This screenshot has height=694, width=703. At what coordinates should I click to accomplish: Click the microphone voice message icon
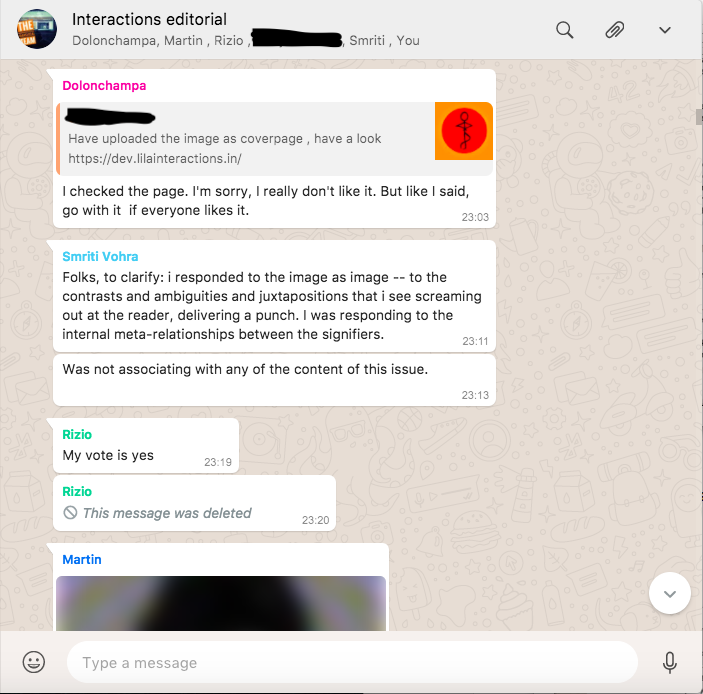click(x=669, y=663)
